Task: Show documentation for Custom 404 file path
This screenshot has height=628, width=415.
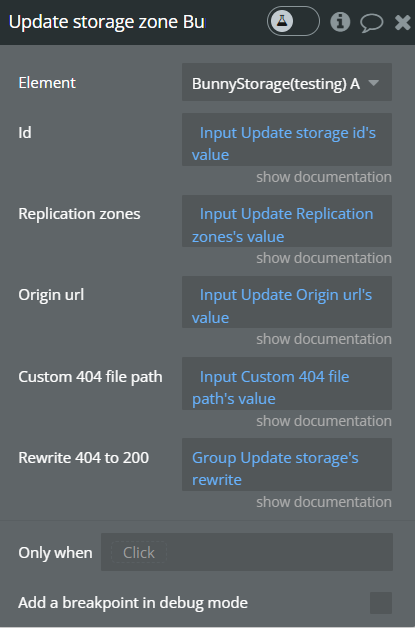Action: (324, 421)
